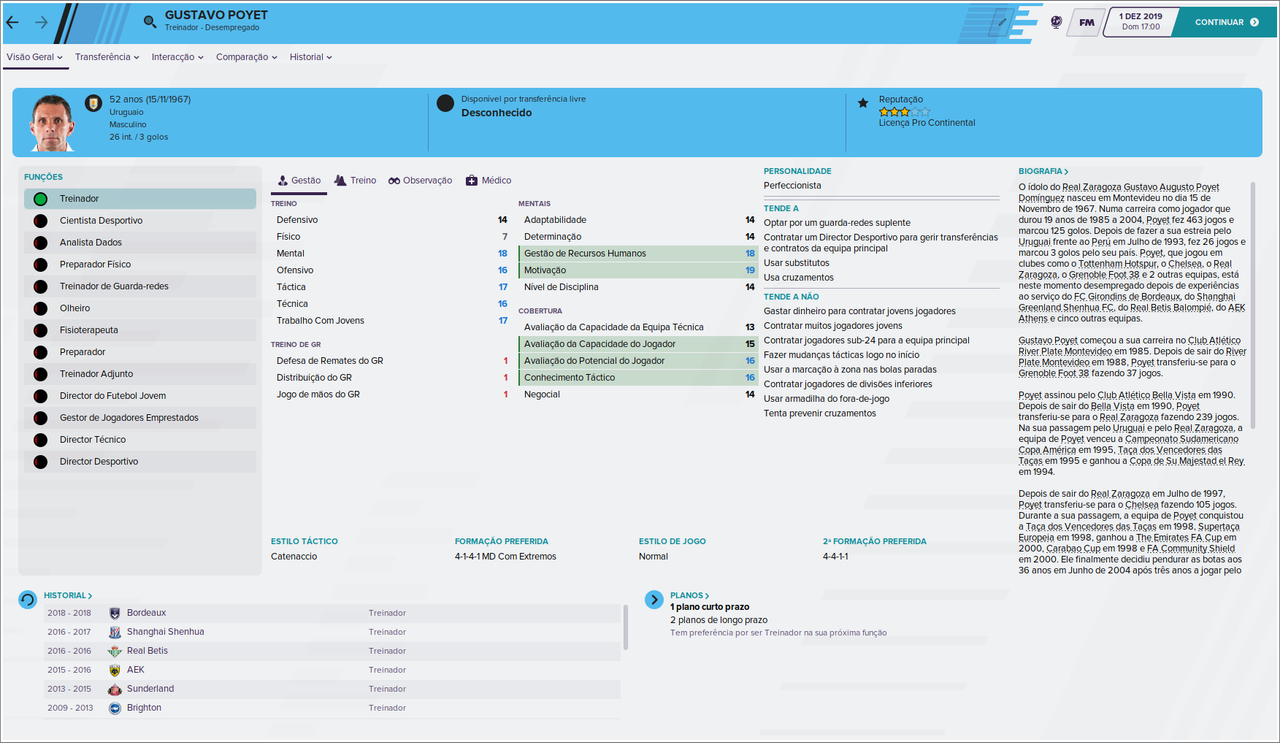Click the Gestão de Recursos Humanos attribute
1280x743 pixels.
[x=637, y=253]
